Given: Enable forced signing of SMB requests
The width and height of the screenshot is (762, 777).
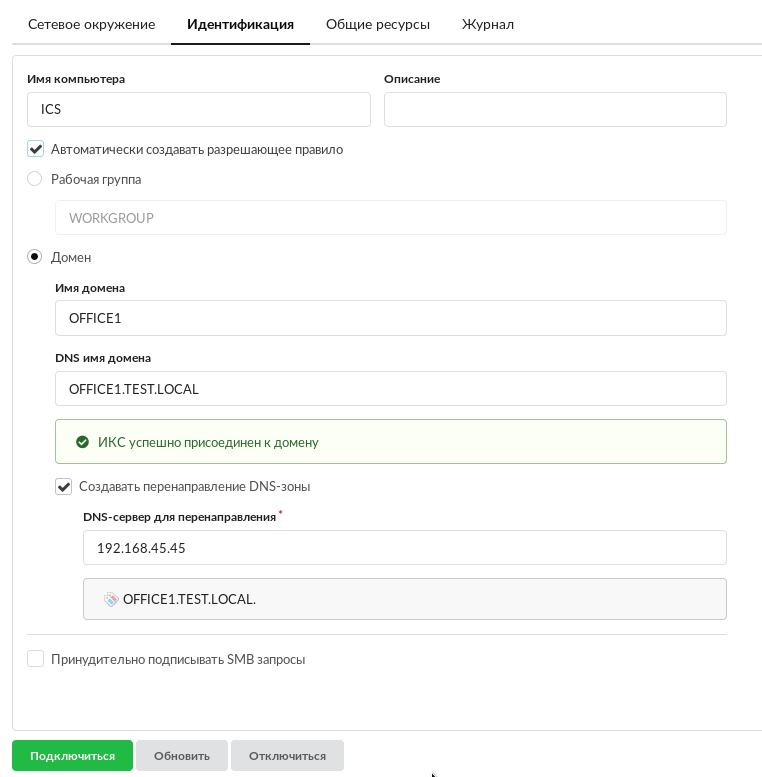Looking at the screenshot, I should coord(36,659).
